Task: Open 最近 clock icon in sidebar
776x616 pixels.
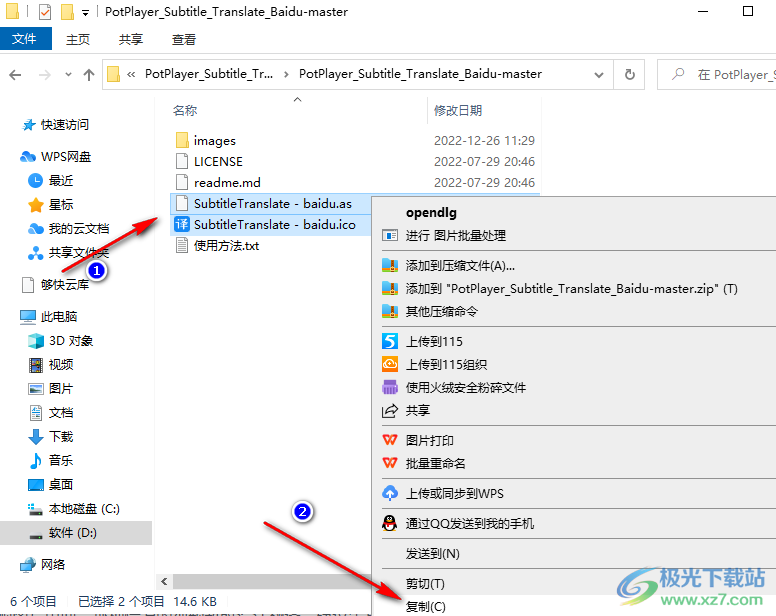Action: pos(35,181)
